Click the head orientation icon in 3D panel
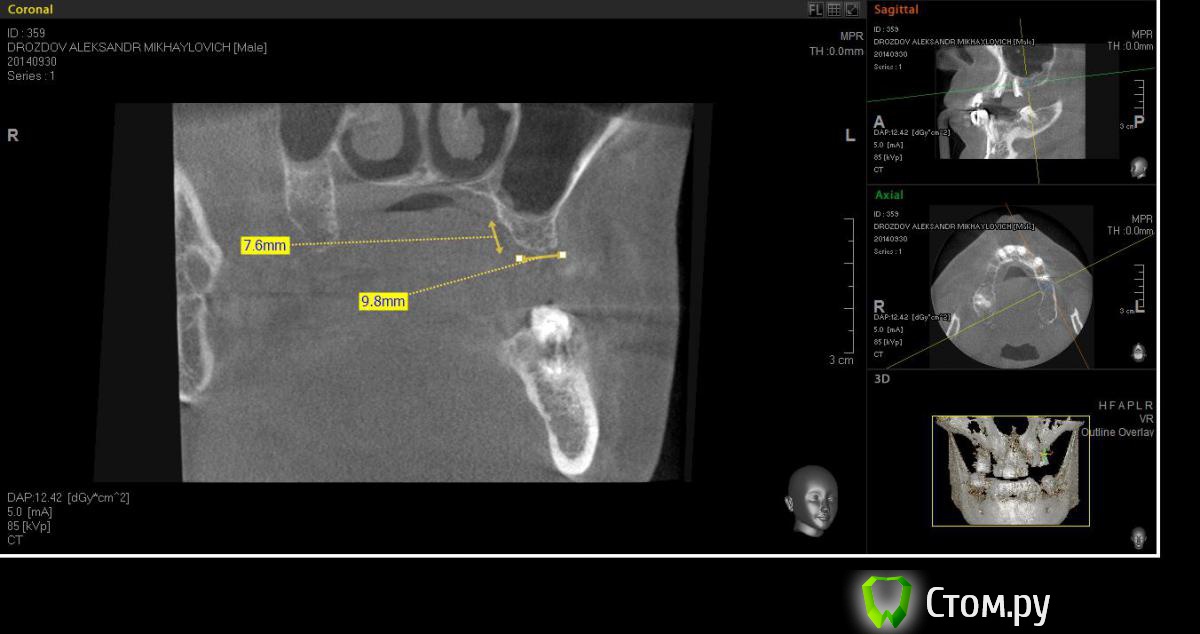The height and width of the screenshot is (634, 1200). tap(1138, 537)
